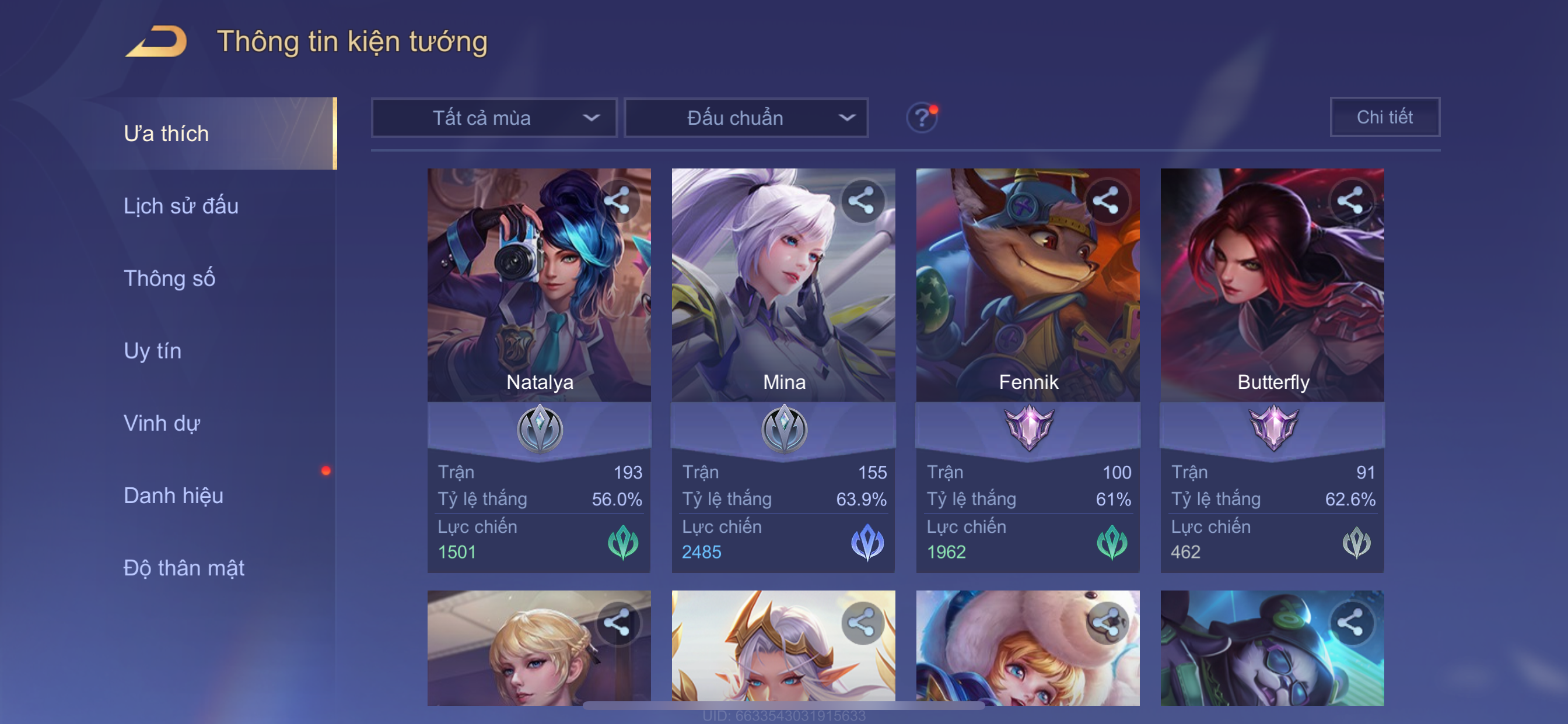Select the Butterfly hero portrait

click(1272, 284)
